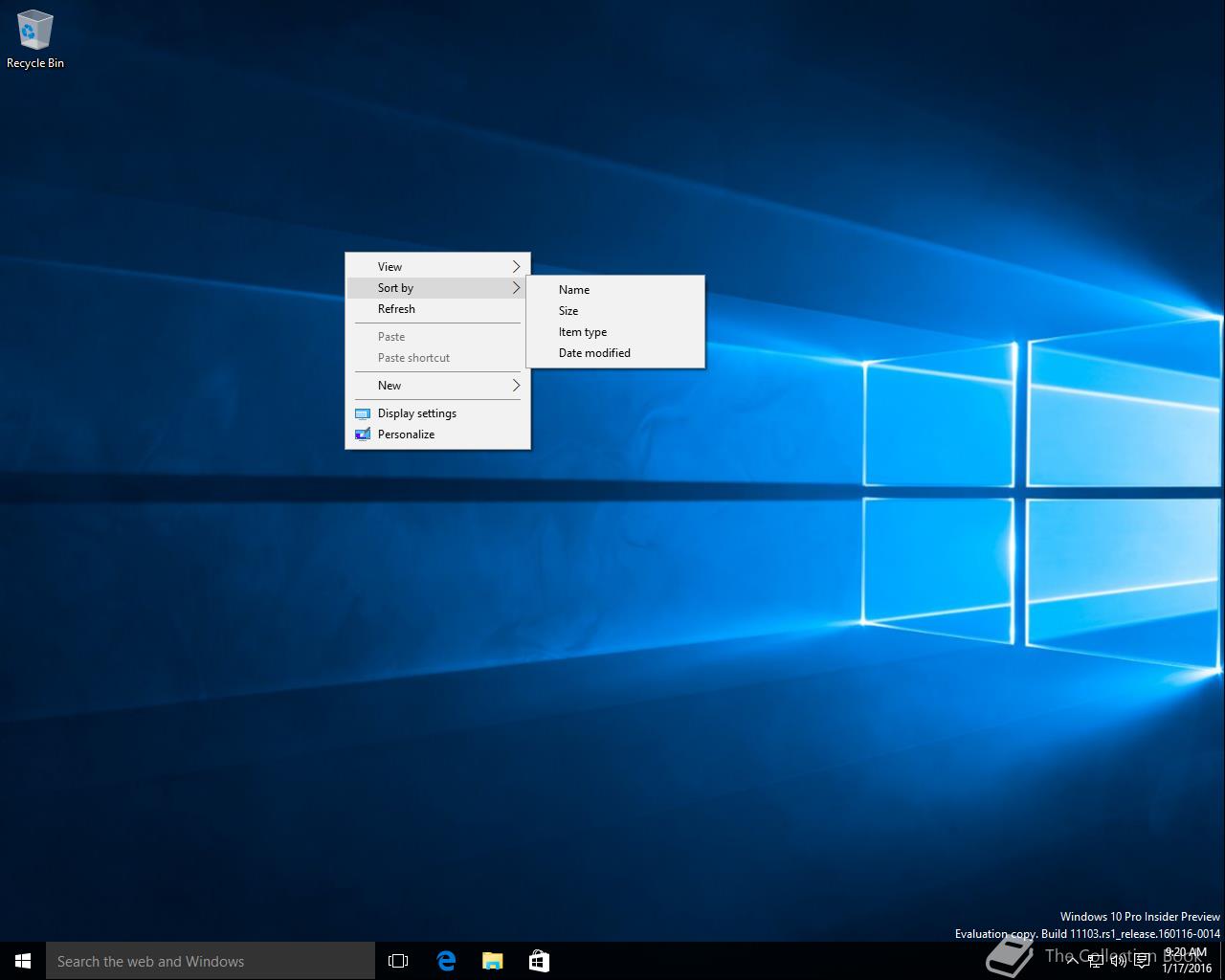
Task: Open the Windows Store taskbar icon
Action: click(x=539, y=961)
